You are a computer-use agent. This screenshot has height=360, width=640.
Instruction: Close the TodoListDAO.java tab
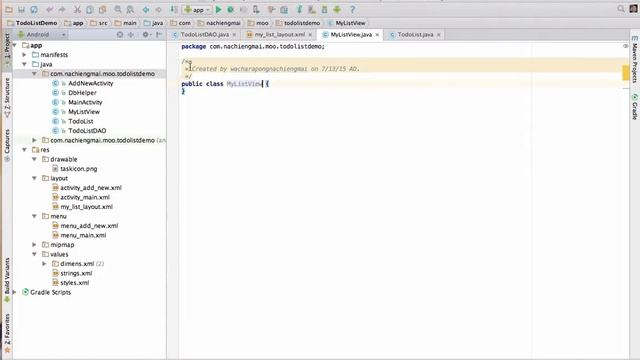[234, 35]
